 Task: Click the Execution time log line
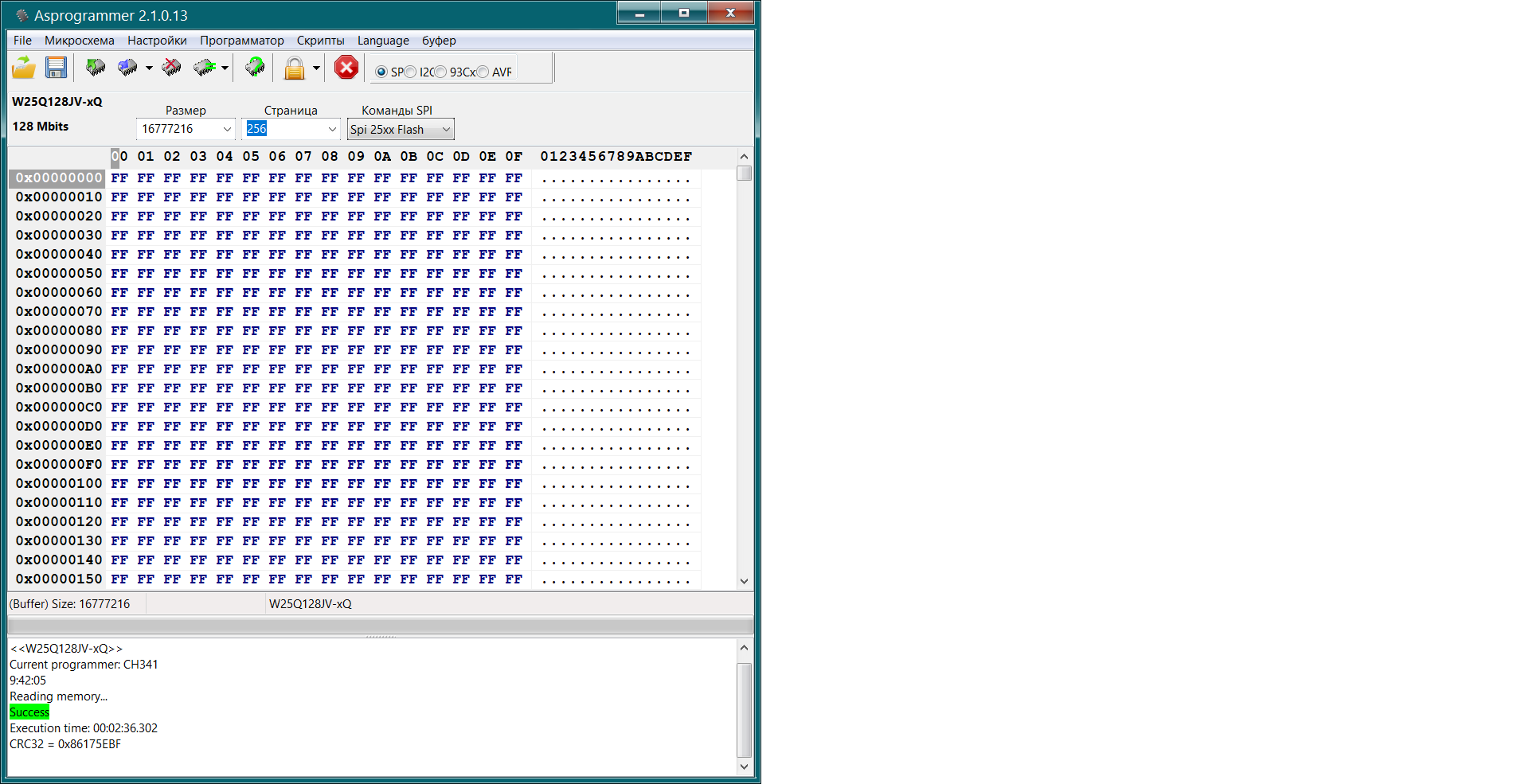pyautogui.click(x=84, y=728)
